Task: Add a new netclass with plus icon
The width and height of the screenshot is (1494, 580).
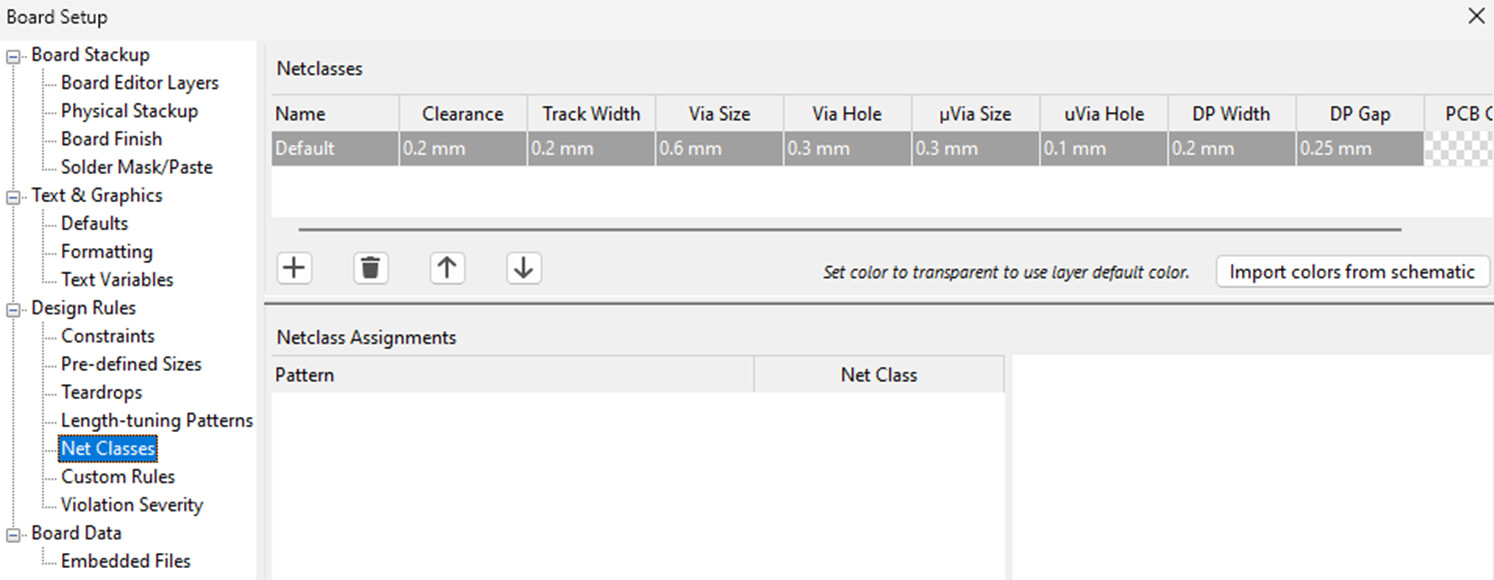Action: click(x=294, y=268)
